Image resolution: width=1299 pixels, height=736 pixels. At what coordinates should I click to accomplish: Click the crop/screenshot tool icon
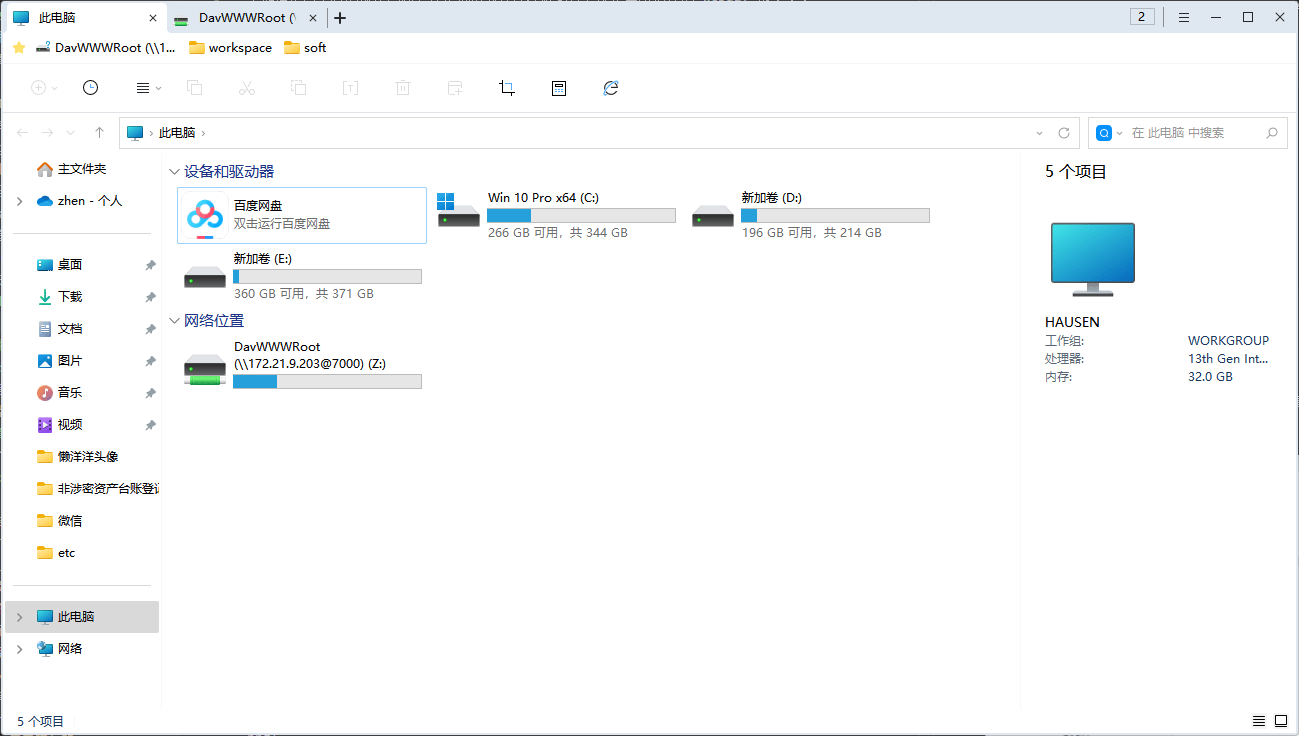tap(507, 88)
